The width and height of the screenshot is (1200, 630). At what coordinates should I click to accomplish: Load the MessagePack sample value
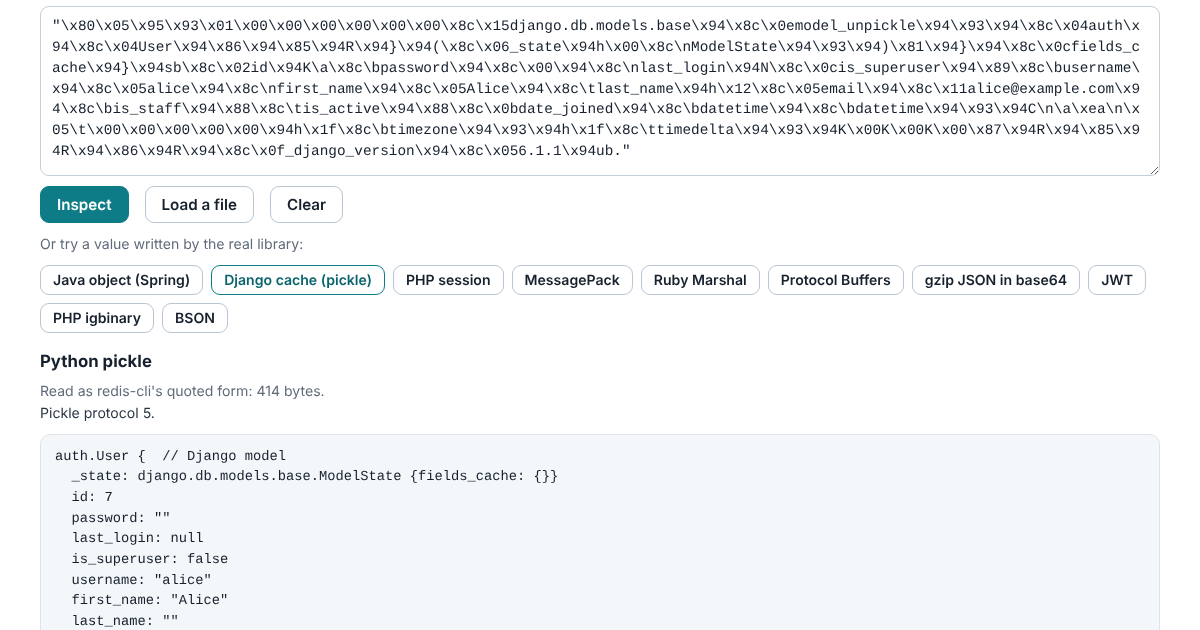(572, 280)
